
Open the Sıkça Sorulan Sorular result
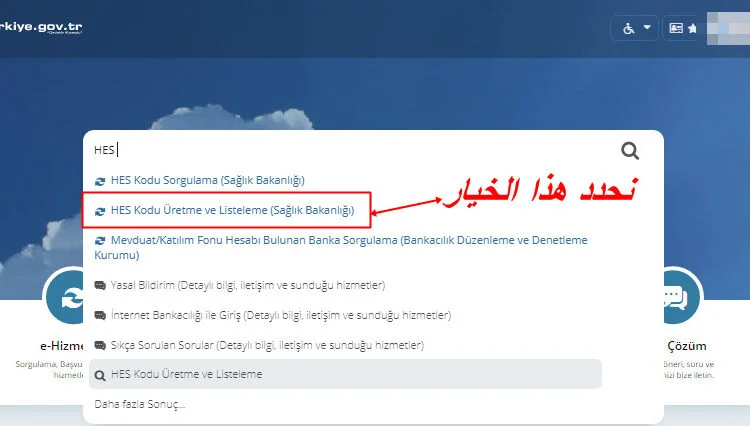pyautogui.click(x=267, y=345)
